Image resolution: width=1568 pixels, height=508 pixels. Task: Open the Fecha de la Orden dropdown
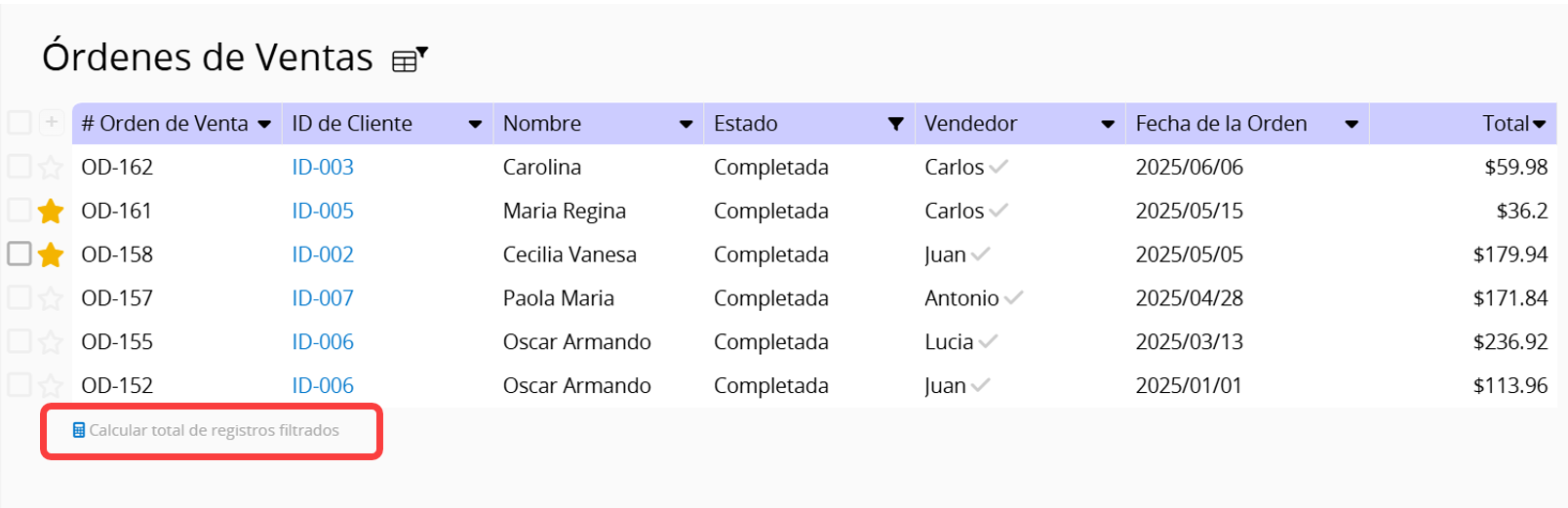[1352, 125]
